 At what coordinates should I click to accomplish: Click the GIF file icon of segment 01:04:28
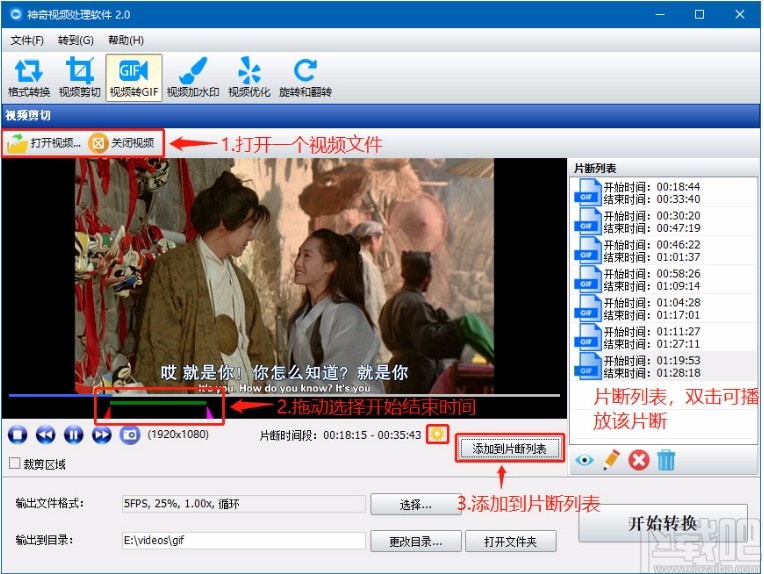588,308
